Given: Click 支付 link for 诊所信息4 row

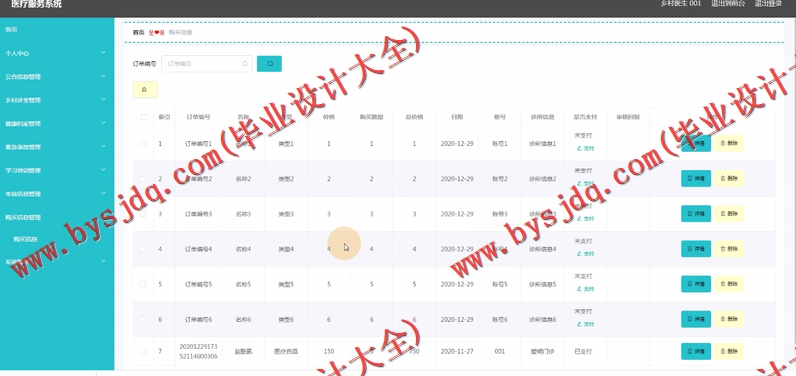Looking at the screenshot, I should [x=585, y=254].
